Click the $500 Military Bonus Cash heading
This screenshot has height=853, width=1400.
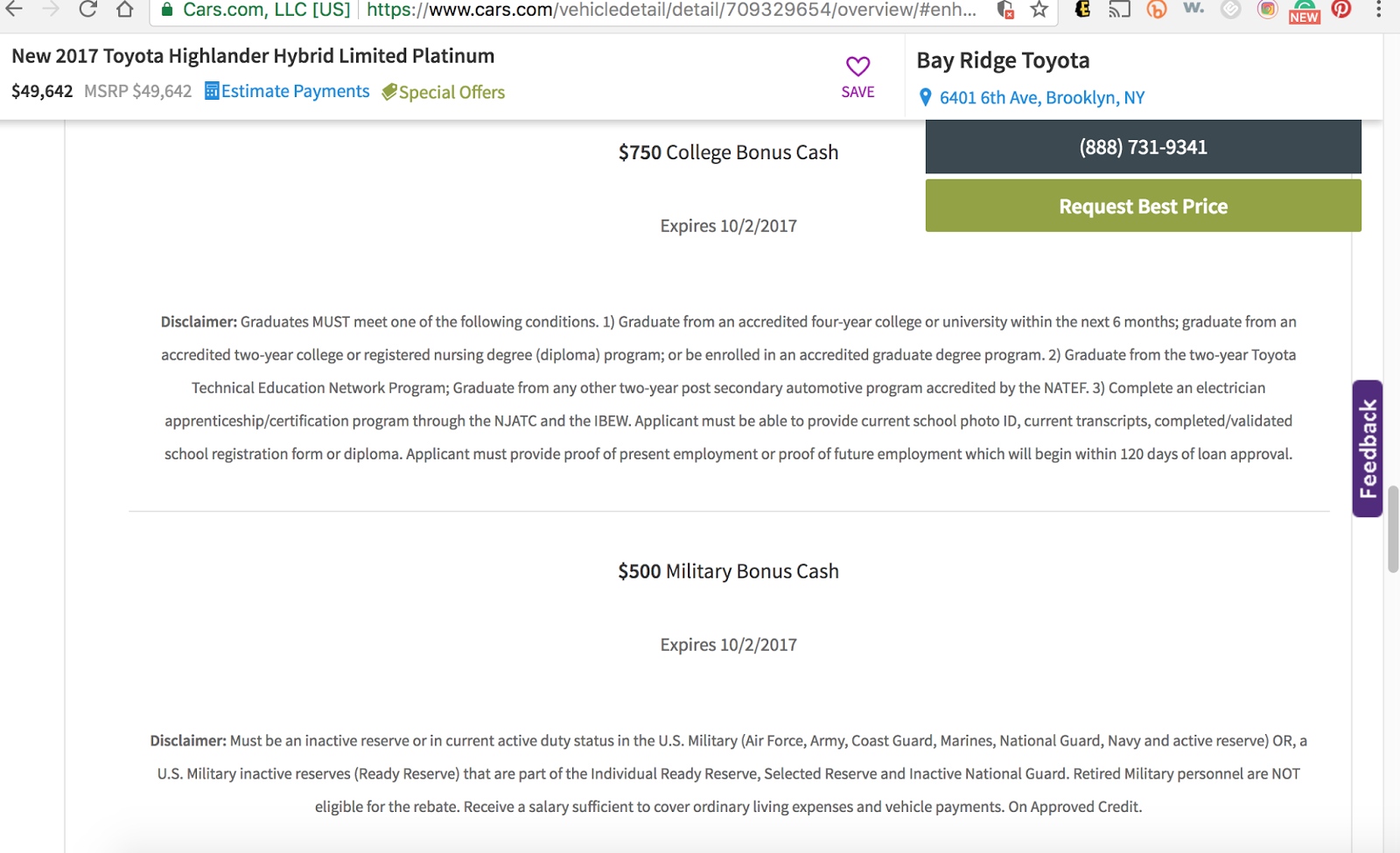(x=728, y=571)
